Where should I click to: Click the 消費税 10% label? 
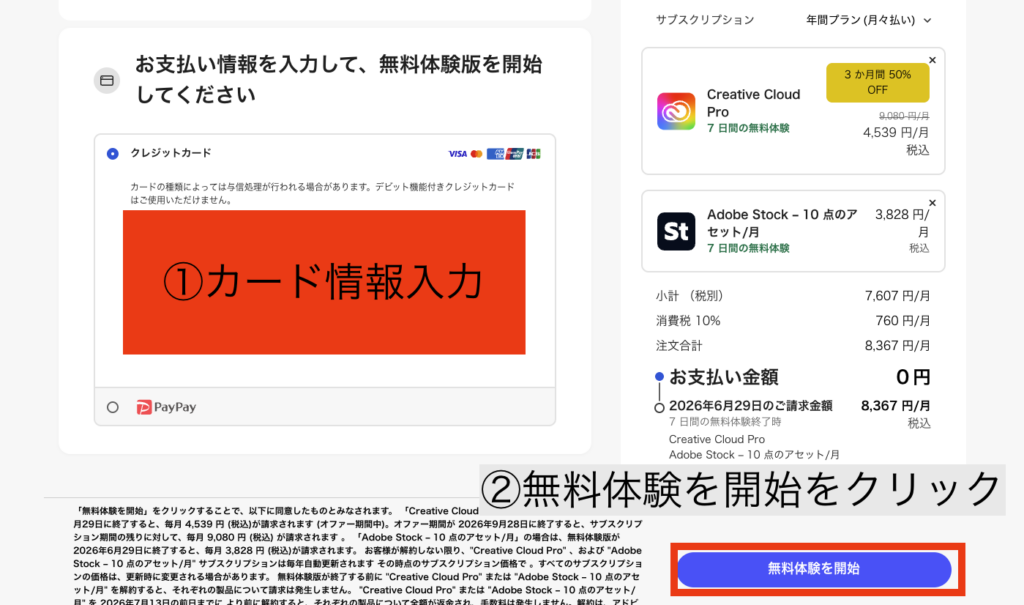click(x=688, y=321)
